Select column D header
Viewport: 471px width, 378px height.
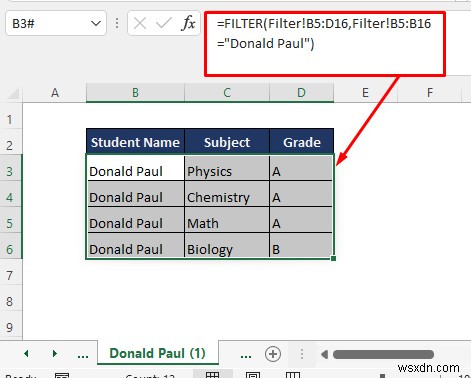coord(301,93)
